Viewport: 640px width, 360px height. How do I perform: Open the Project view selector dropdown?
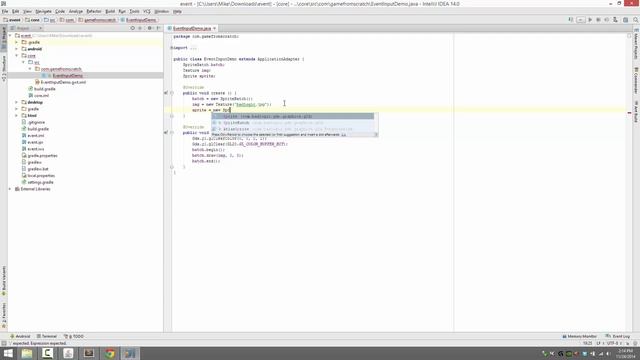tap(26, 28)
